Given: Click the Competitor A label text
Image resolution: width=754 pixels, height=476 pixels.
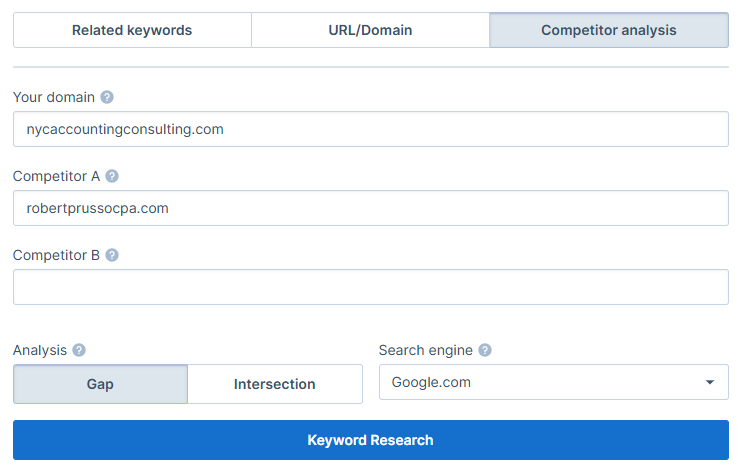Looking at the screenshot, I should [57, 176].
